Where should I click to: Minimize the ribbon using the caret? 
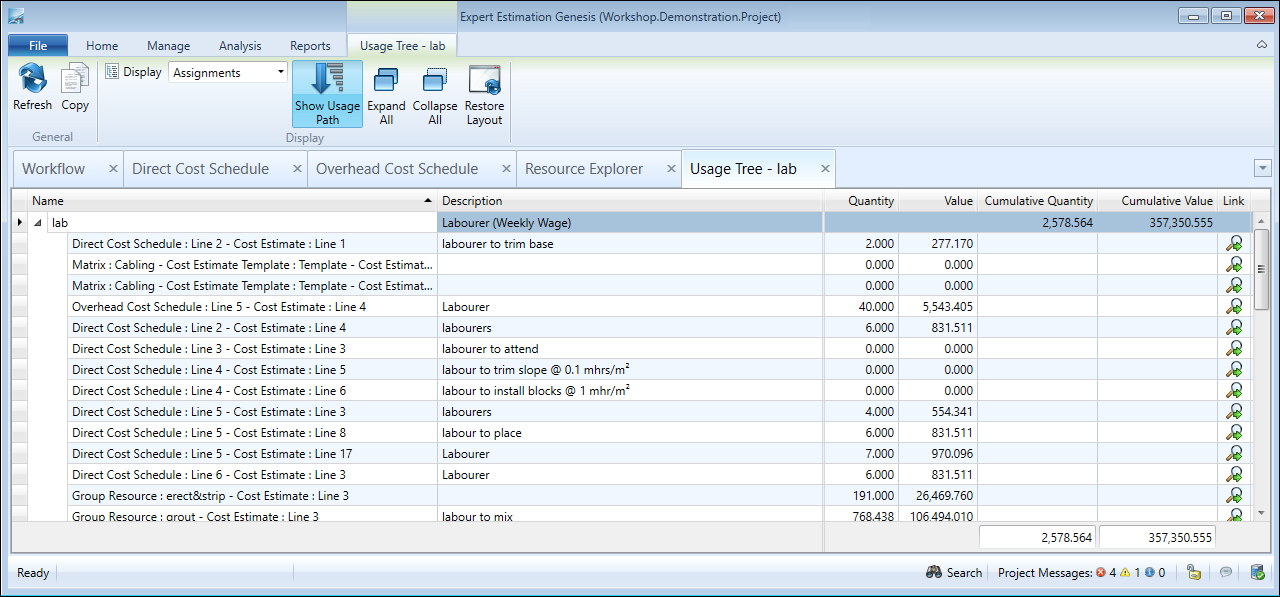click(1262, 46)
